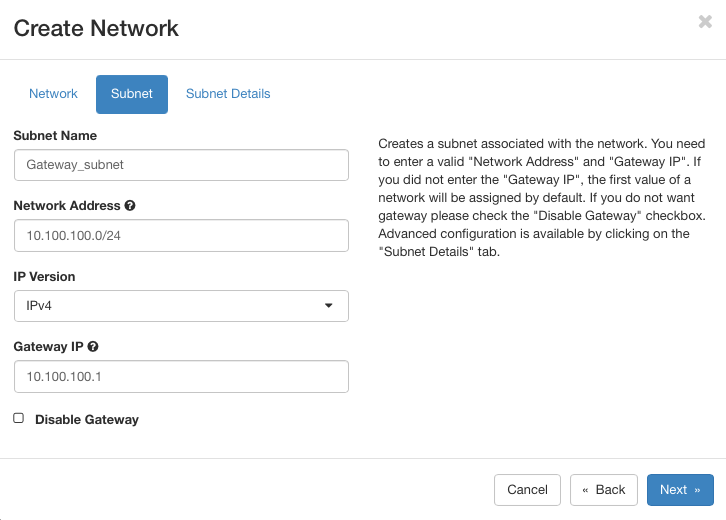Open the IP Version dropdown showing IPv4
The height and width of the screenshot is (520, 726).
coord(181,306)
